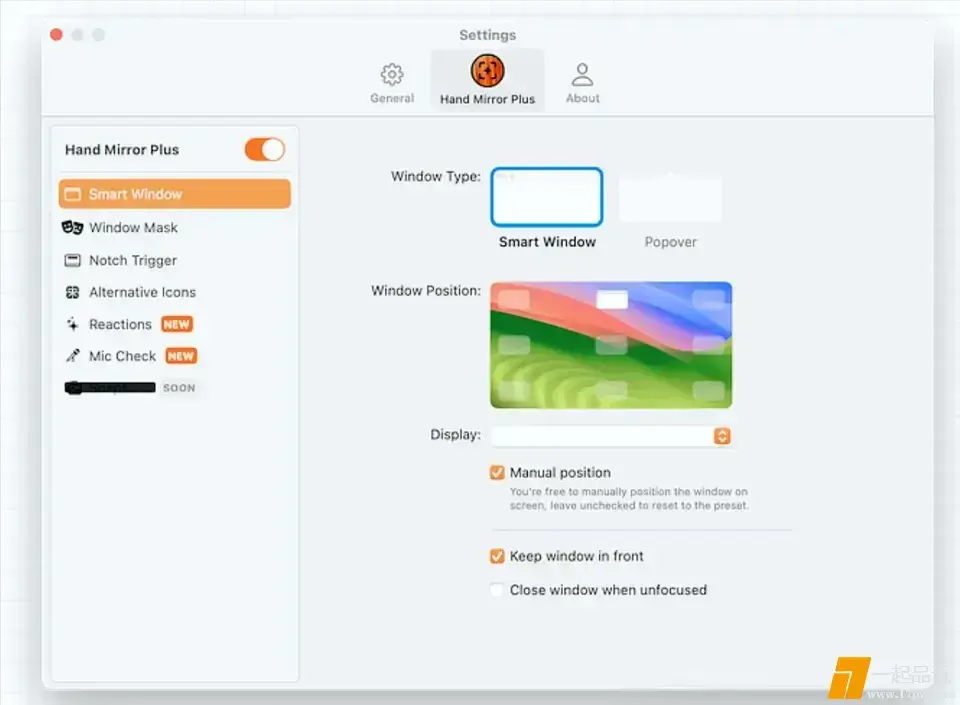
Task: Click the Window Mask theater masks icon
Action: [72, 228]
